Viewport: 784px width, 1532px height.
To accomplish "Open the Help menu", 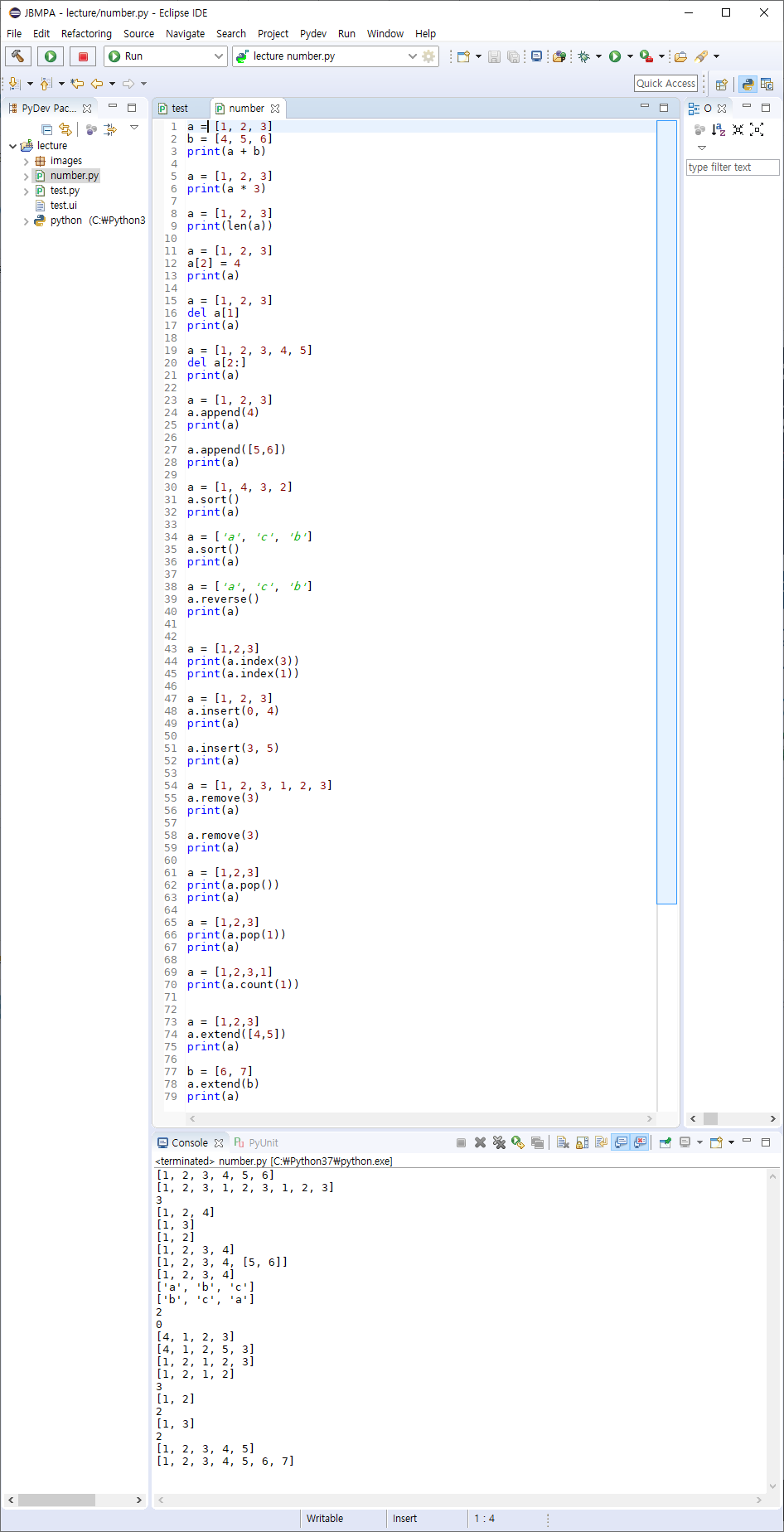I will point(425,34).
